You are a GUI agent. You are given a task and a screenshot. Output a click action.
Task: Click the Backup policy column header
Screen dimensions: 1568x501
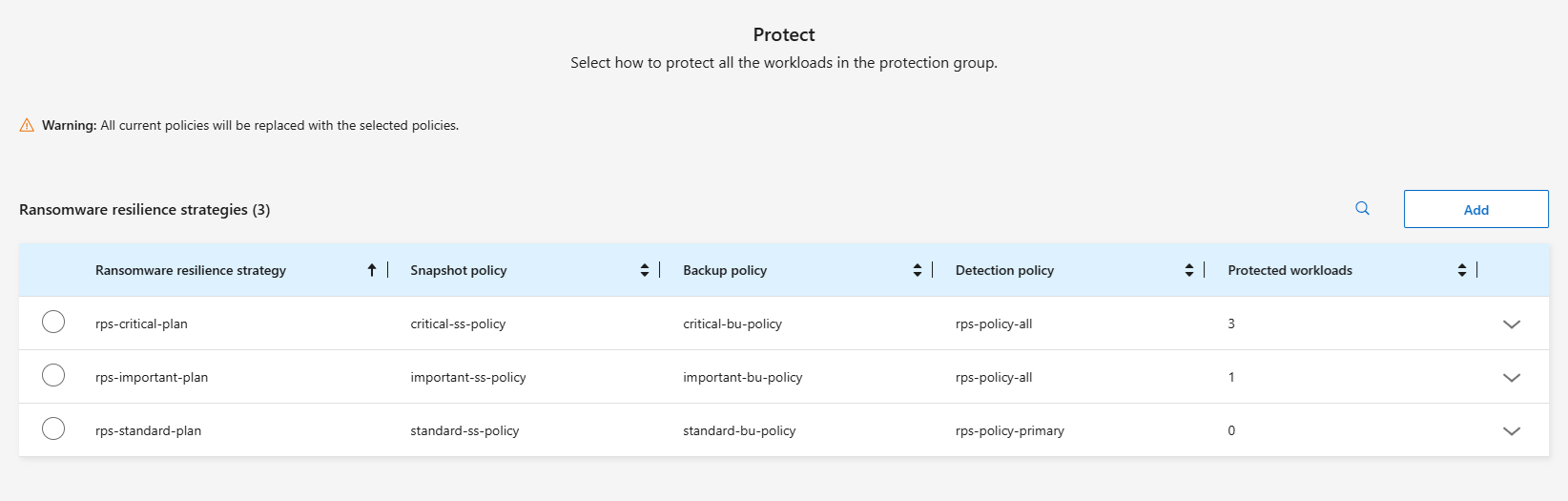point(725,270)
